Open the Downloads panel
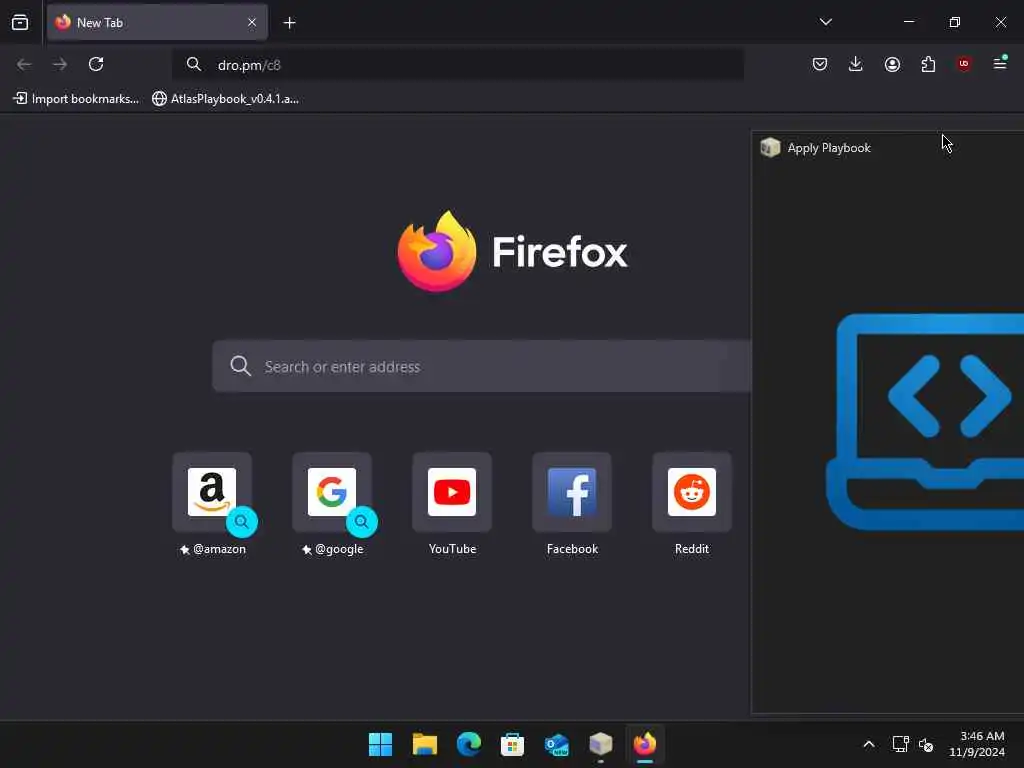The width and height of the screenshot is (1024, 768). [856, 64]
